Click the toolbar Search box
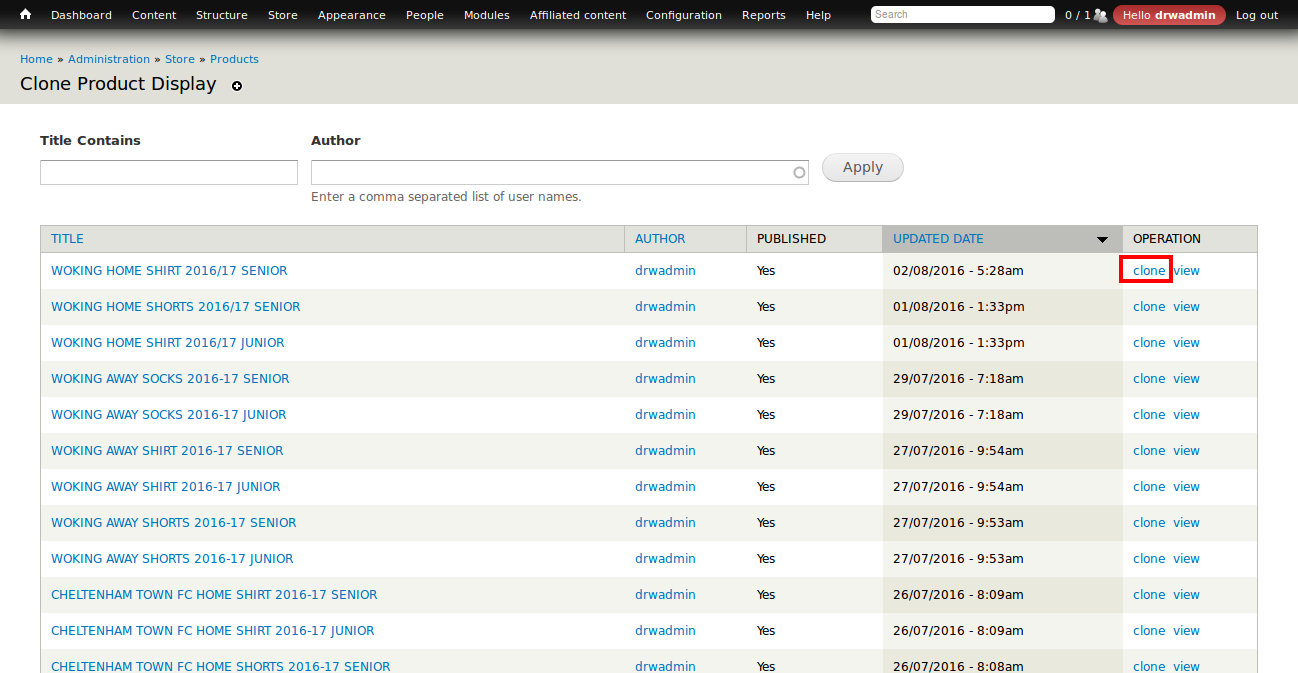Viewport: 1298px width, 673px height. coord(960,14)
